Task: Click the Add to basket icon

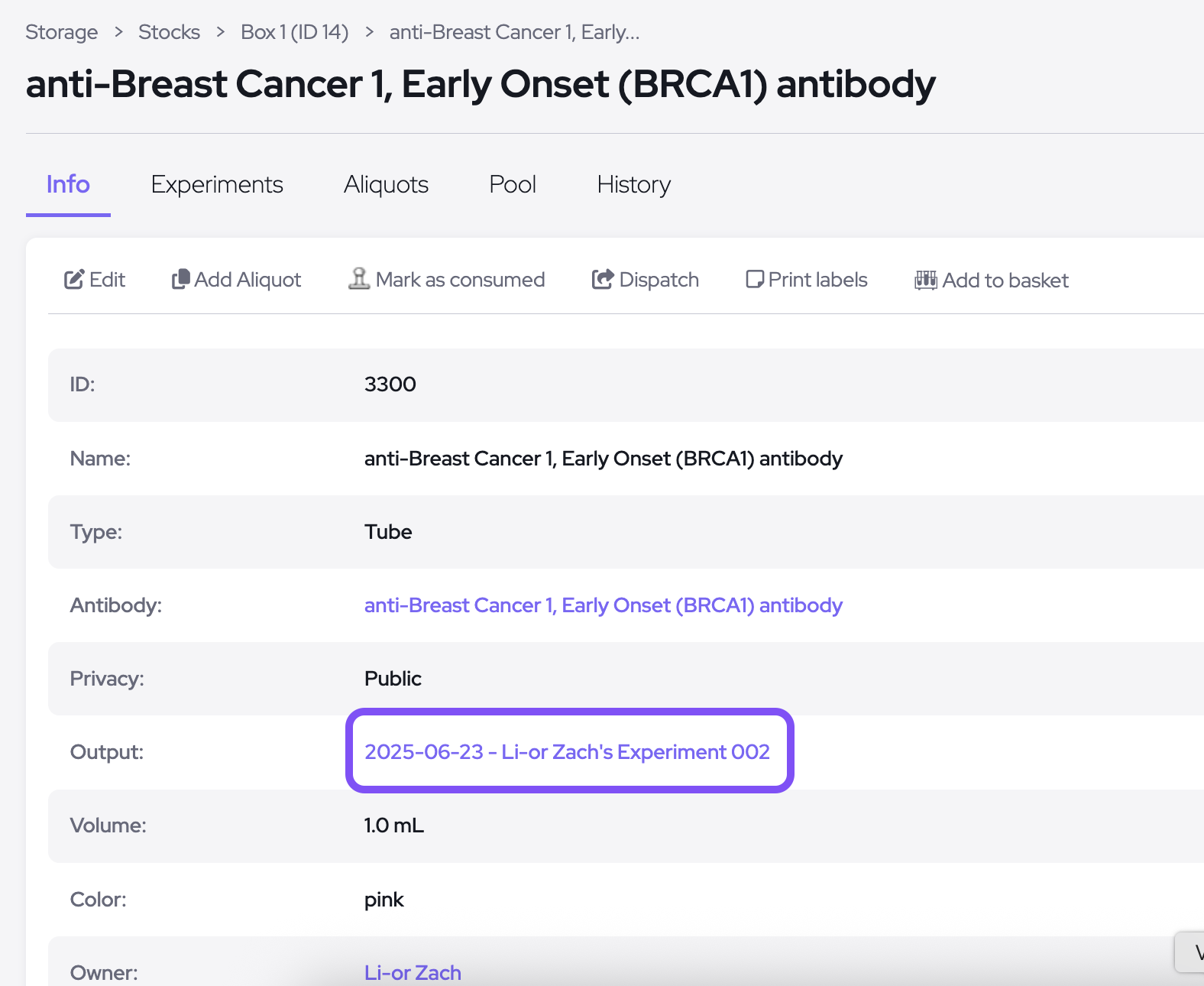Action: pyautogui.click(x=926, y=281)
